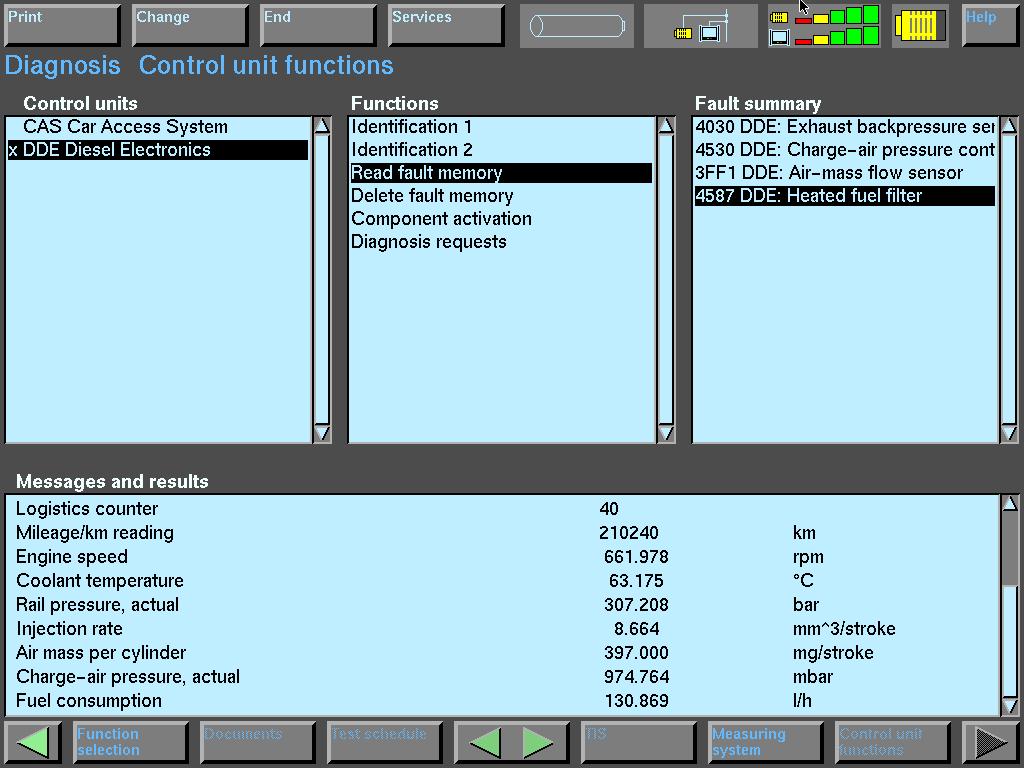Click the yellow diagnostic connector icon
The image size is (1024, 768).
coord(919,26)
